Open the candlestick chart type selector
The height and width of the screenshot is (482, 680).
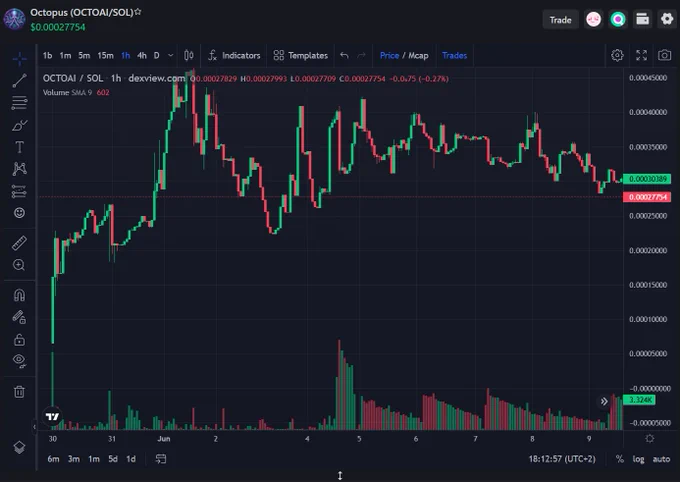[x=189, y=56]
